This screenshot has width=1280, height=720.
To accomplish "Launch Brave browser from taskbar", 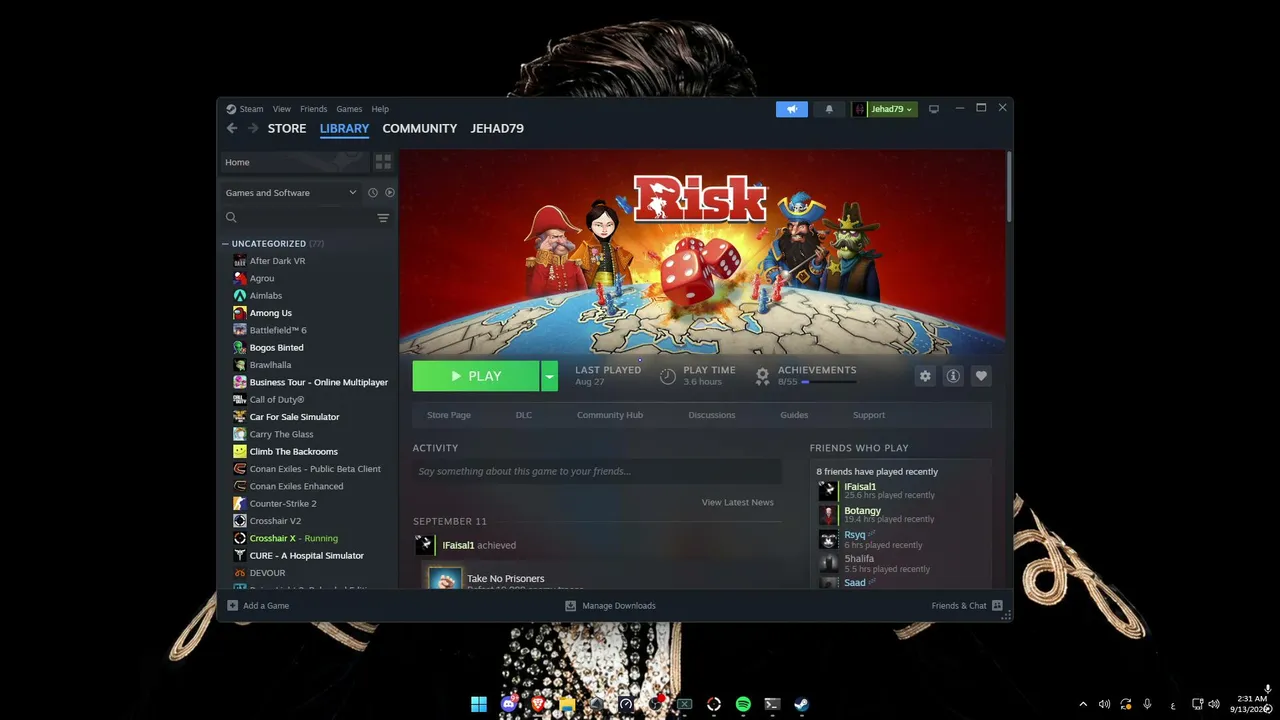I will pos(538,704).
